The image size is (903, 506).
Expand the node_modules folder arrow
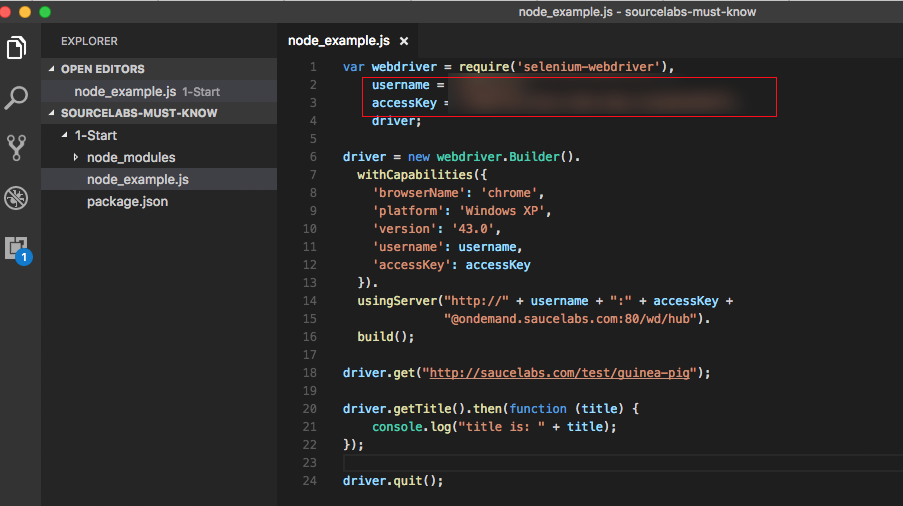pyautogui.click(x=76, y=157)
